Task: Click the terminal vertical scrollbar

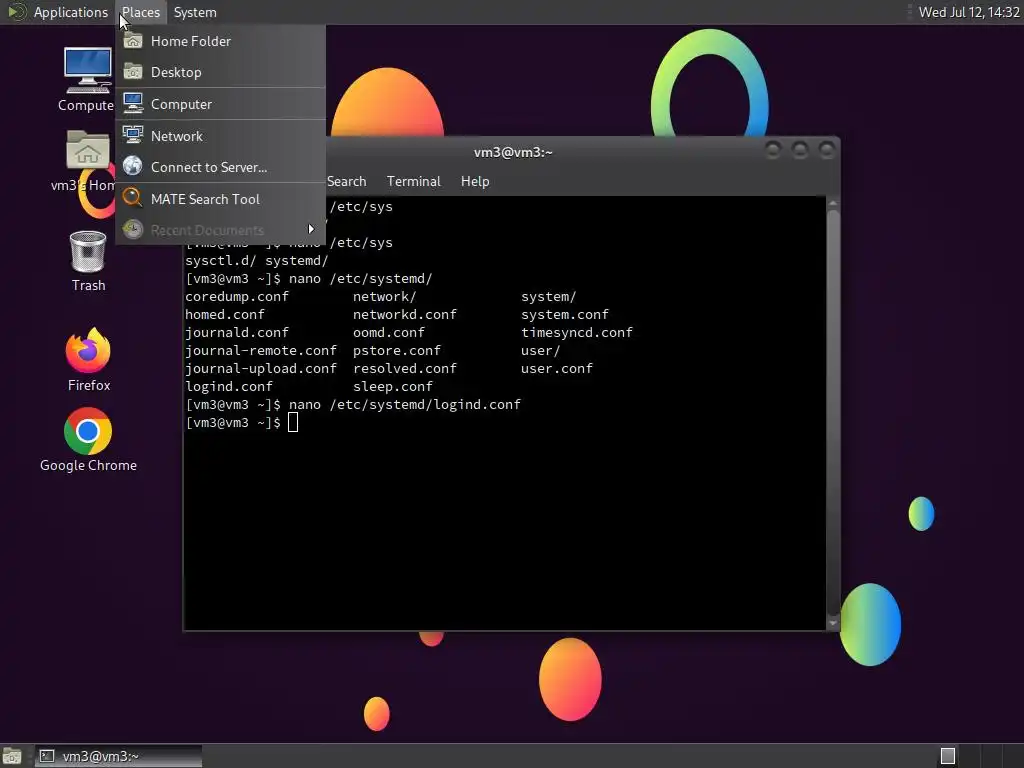Action: click(x=833, y=413)
